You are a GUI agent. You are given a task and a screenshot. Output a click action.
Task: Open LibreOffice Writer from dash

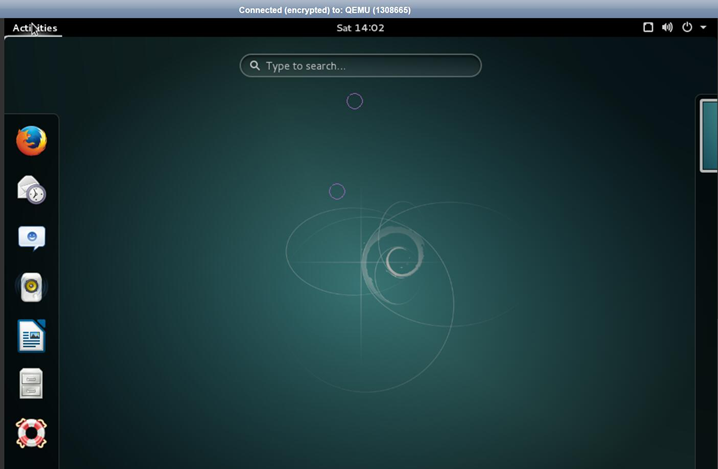[x=32, y=336]
